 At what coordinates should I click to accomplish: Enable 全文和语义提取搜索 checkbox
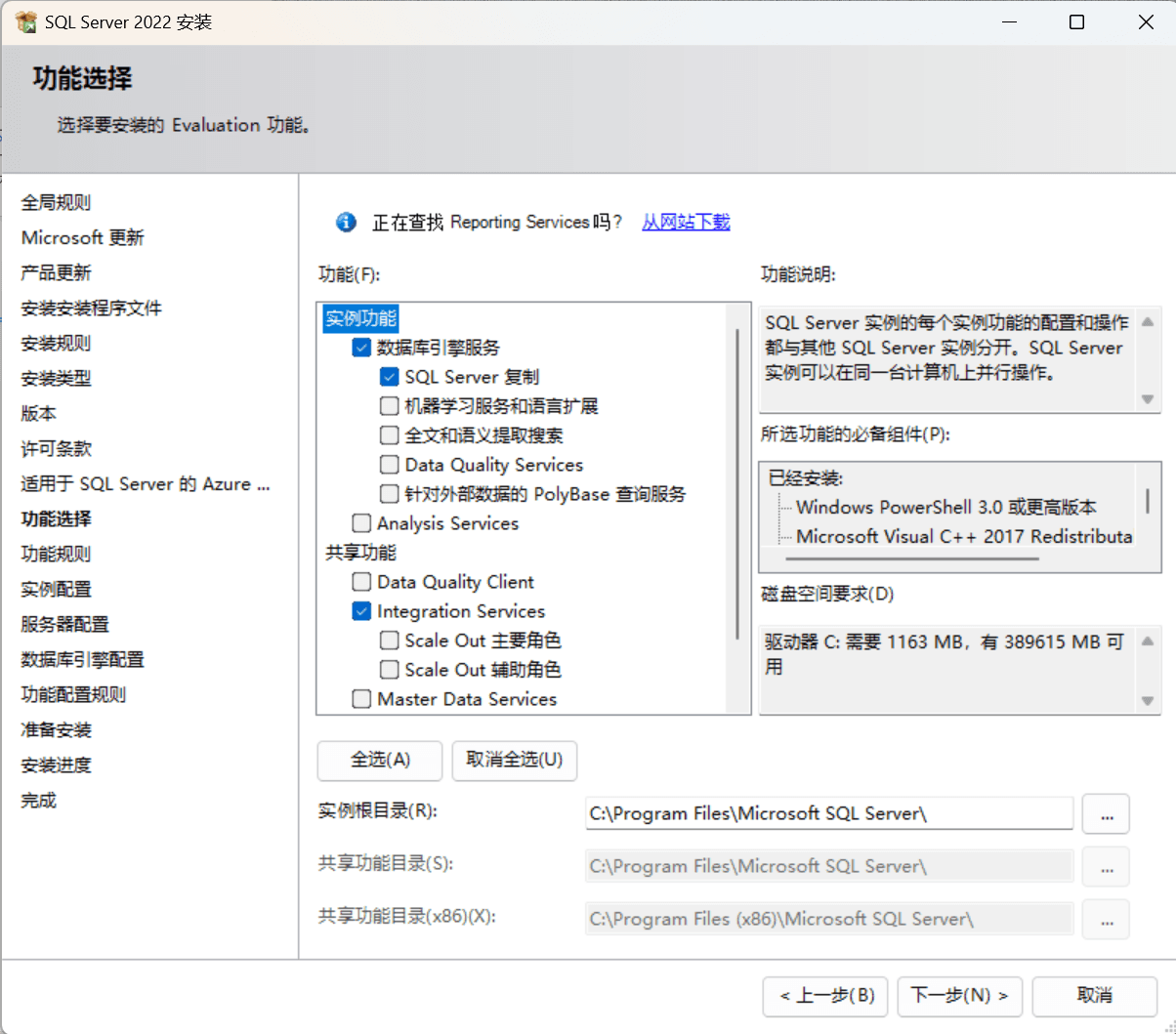pyautogui.click(x=390, y=435)
